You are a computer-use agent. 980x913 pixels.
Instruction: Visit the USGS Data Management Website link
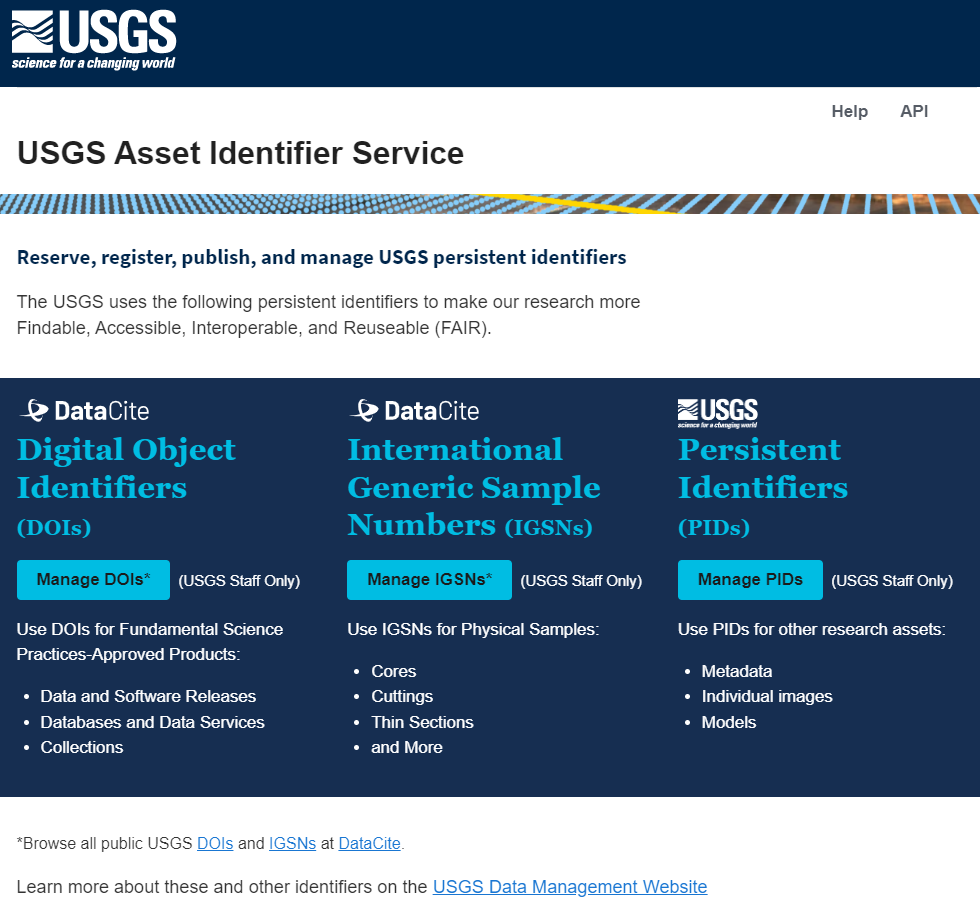tap(568, 886)
